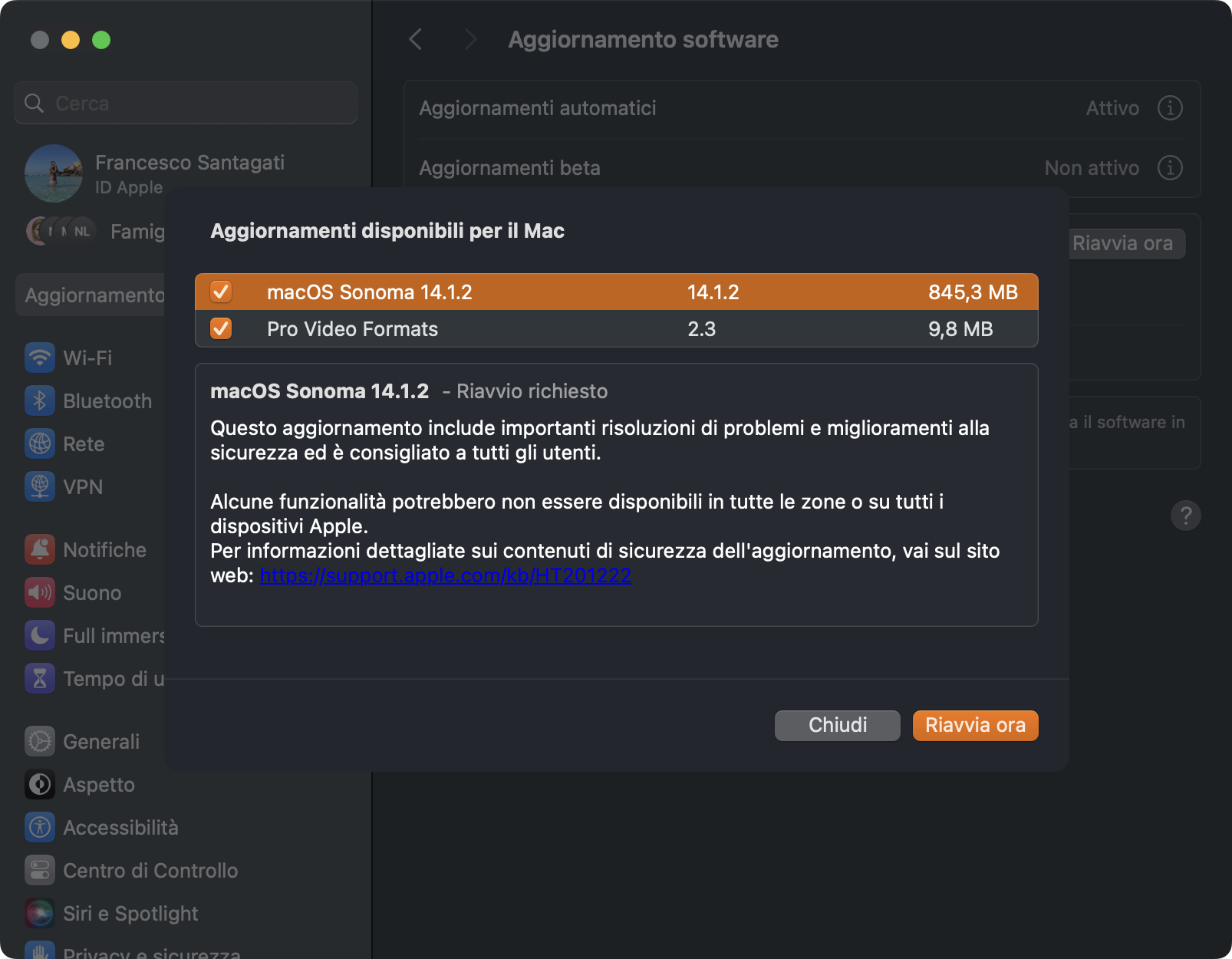The width and height of the screenshot is (1232, 959).
Task: Click the Aspetto icon
Action: coord(40,784)
